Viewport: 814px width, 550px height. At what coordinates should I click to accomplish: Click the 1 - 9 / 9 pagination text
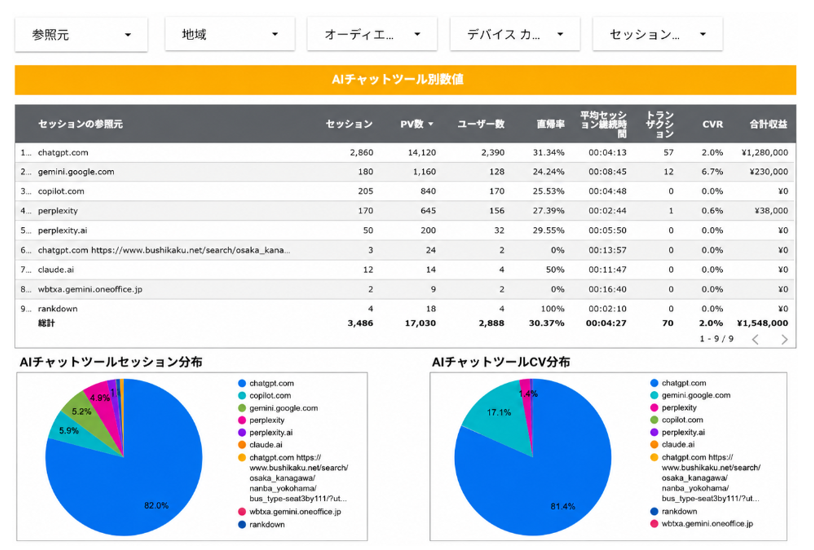pyautogui.click(x=716, y=339)
